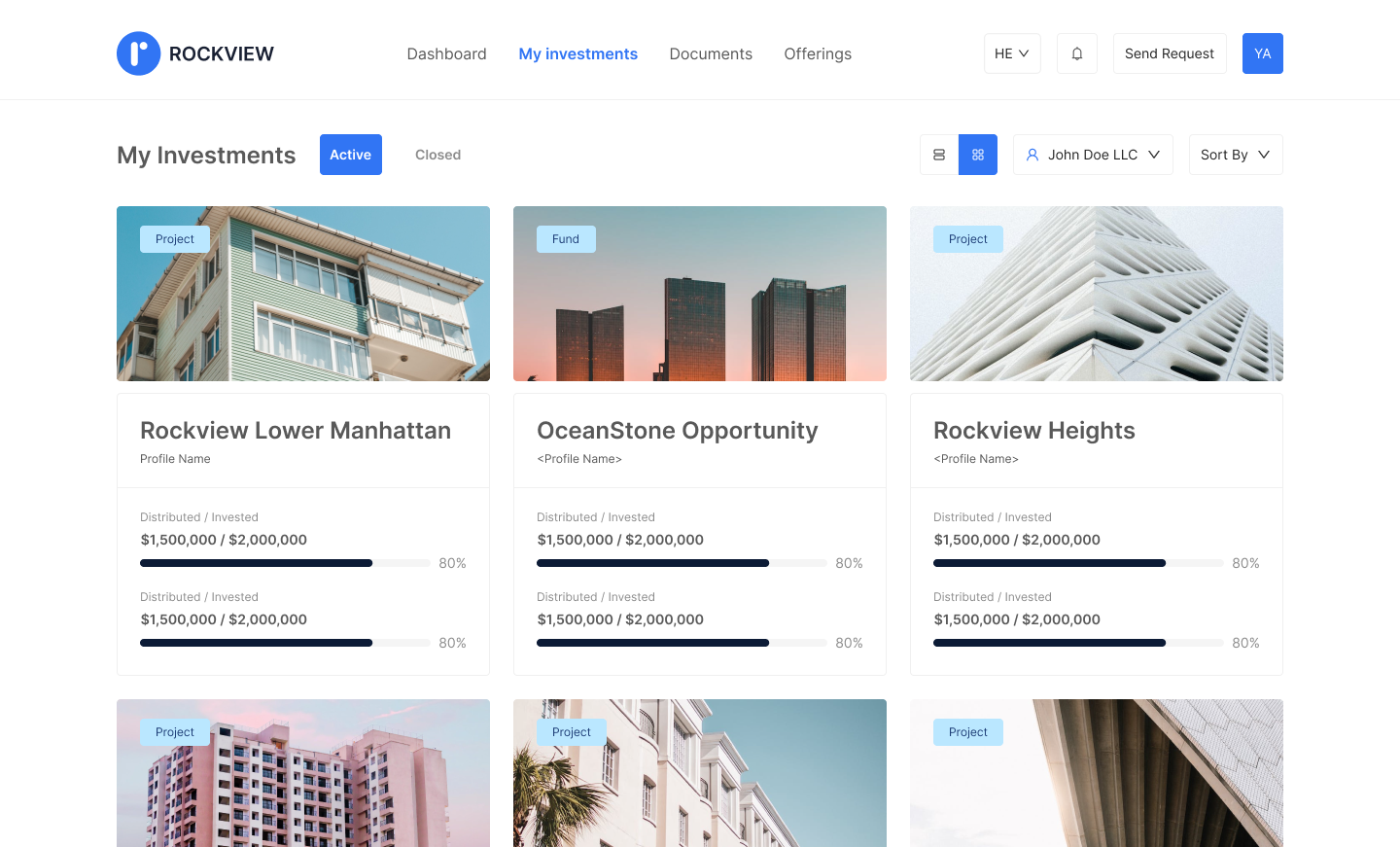Image resolution: width=1400 pixels, height=847 pixels.
Task: Click the YA avatar button
Action: pyautogui.click(x=1262, y=53)
